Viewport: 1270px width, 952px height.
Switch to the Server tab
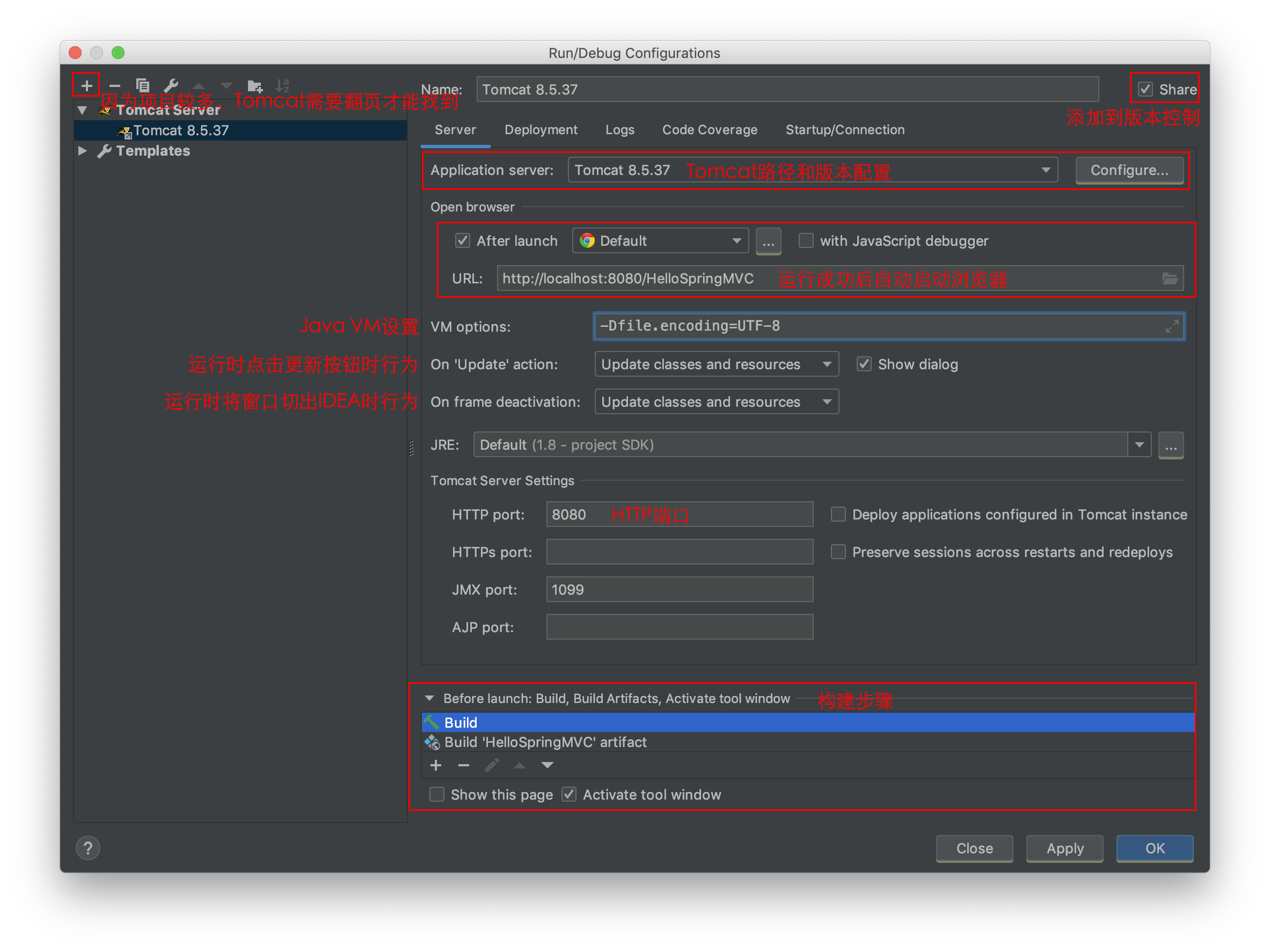point(455,130)
